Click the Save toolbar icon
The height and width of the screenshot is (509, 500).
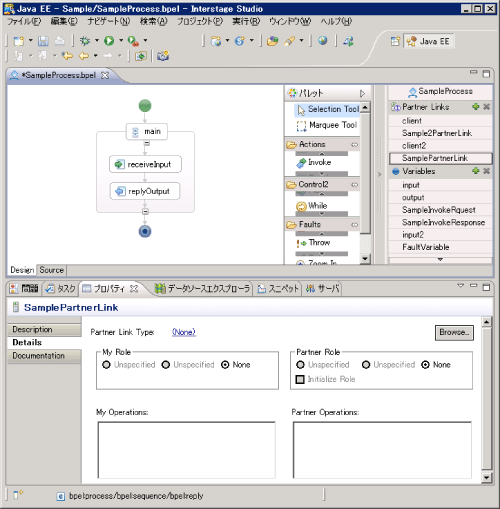(x=43, y=41)
